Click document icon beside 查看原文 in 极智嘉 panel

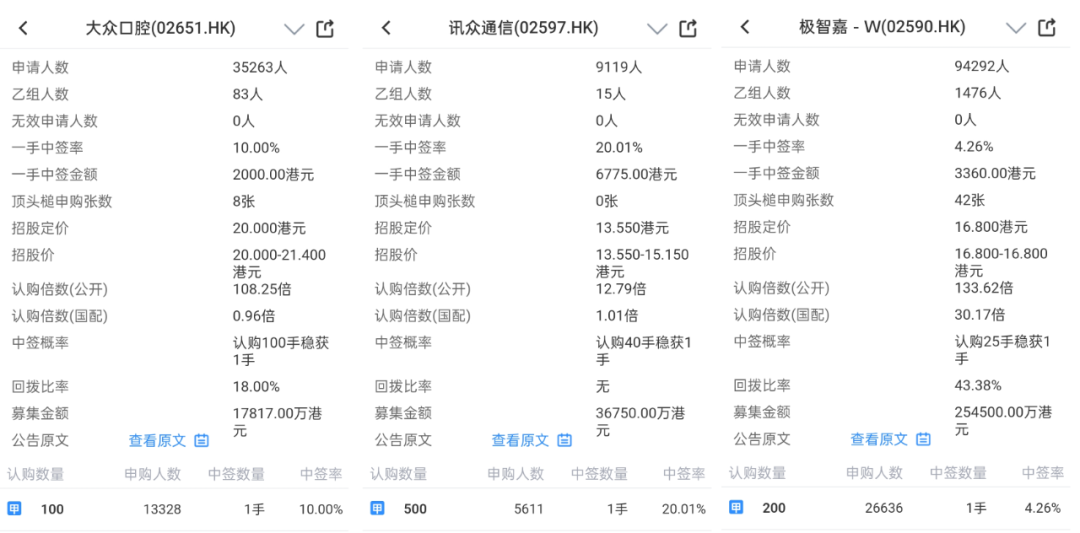[x=924, y=439]
